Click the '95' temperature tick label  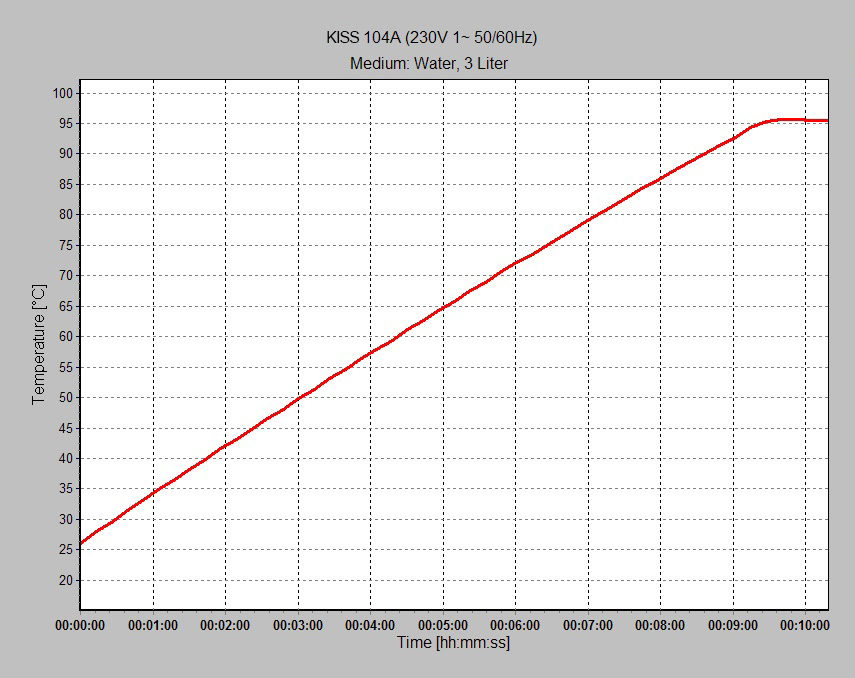click(x=65, y=124)
